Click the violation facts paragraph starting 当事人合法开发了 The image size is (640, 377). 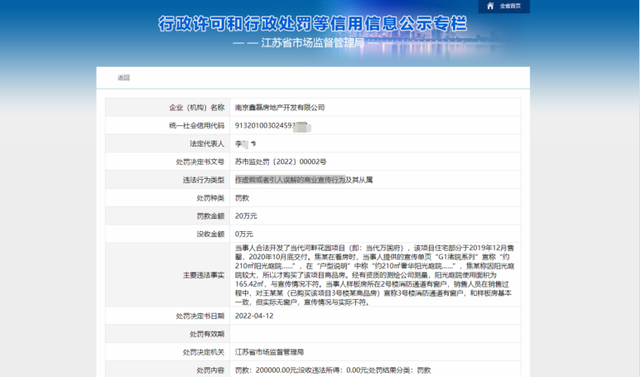coord(375,275)
